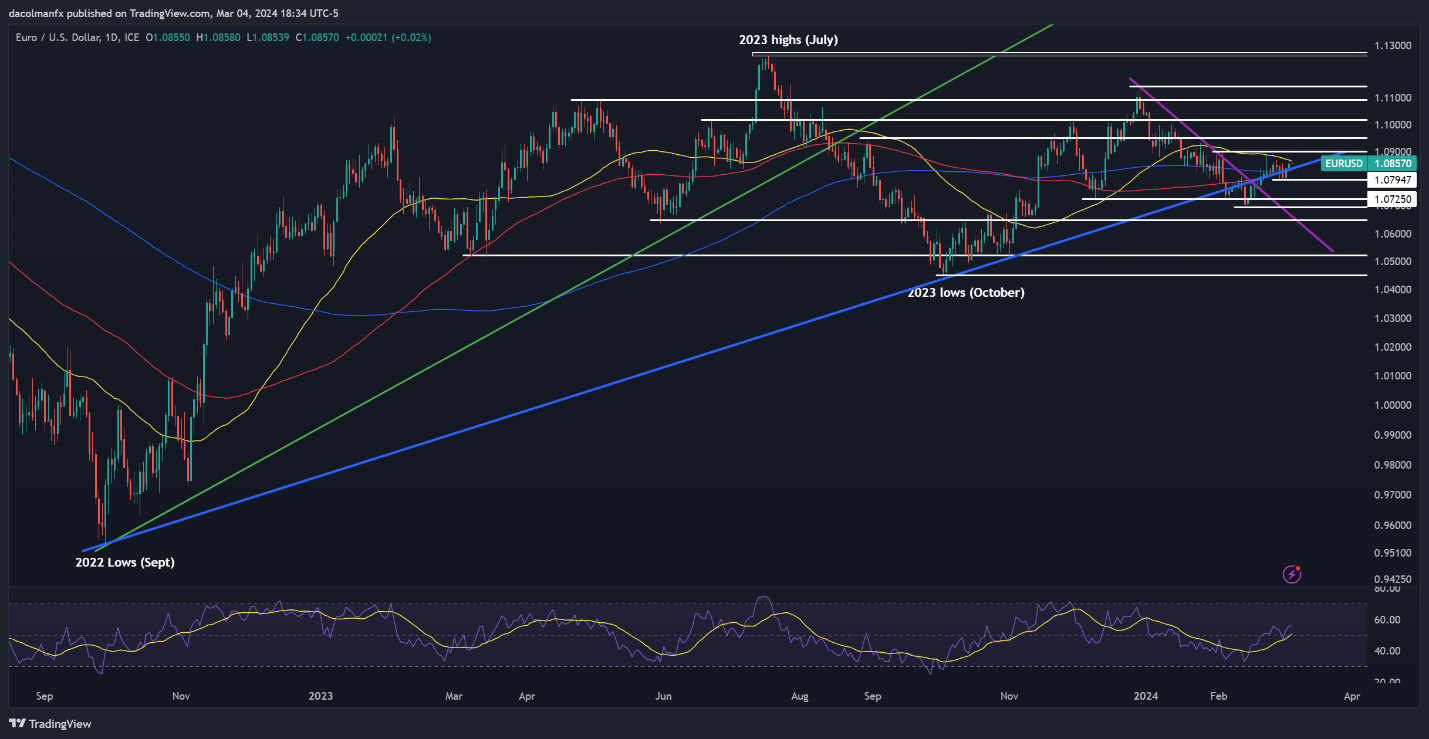Viewport: 1429px width, 739px height.
Task: Click the 1.00000 price scale label
Action: pos(1396,405)
